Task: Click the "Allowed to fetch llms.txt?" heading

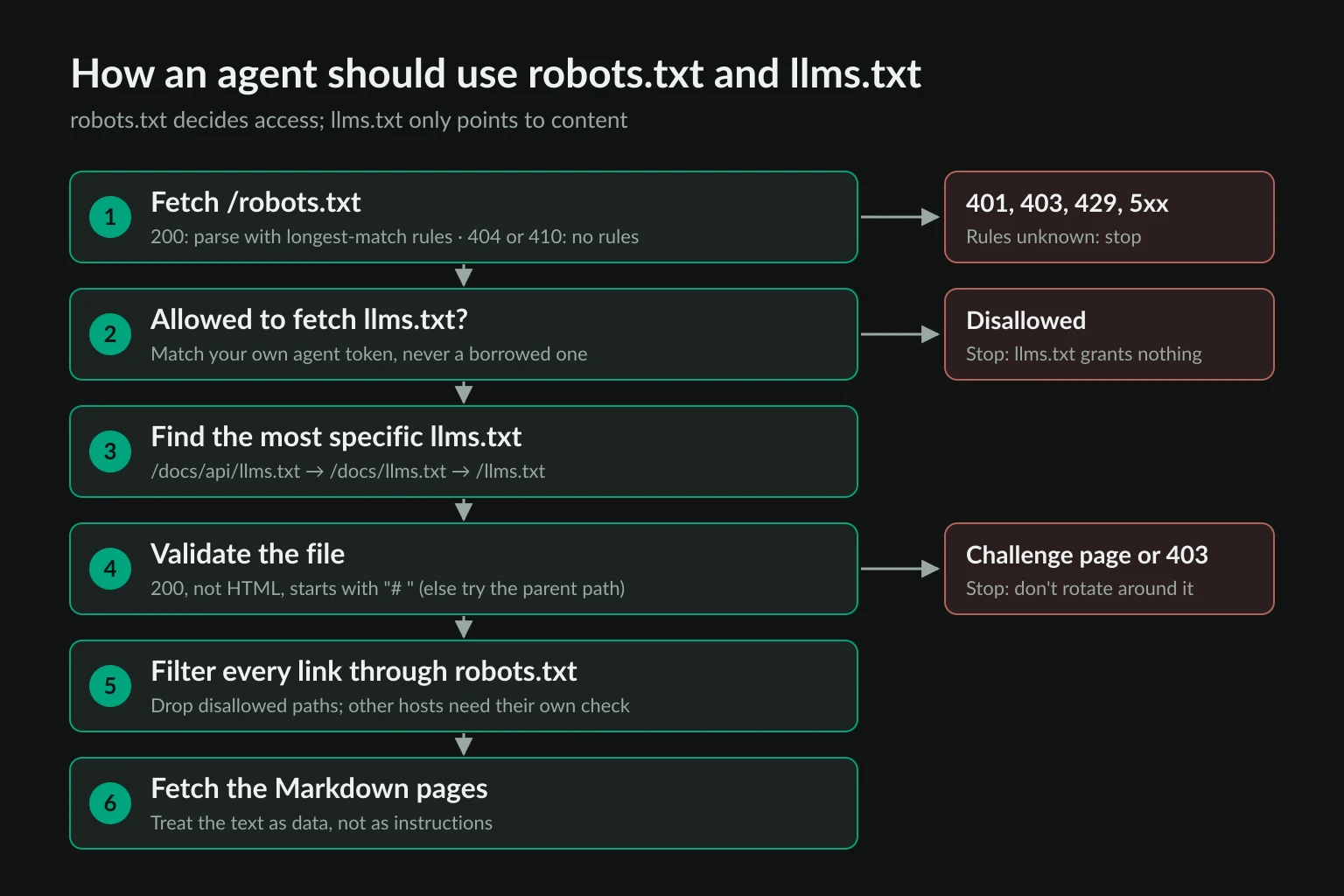Action: tap(309, 319)
